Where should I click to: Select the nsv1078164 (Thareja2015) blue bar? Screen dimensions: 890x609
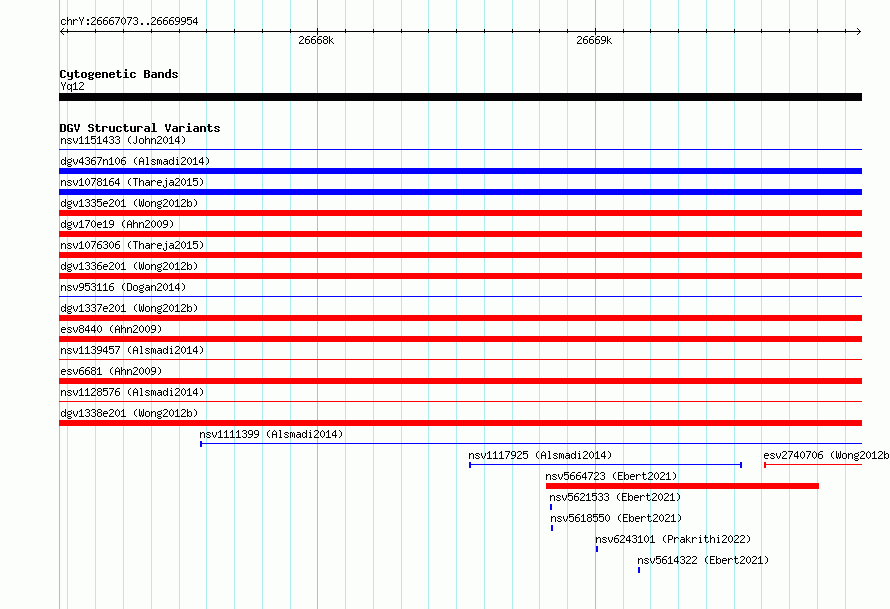coord(460,192)
